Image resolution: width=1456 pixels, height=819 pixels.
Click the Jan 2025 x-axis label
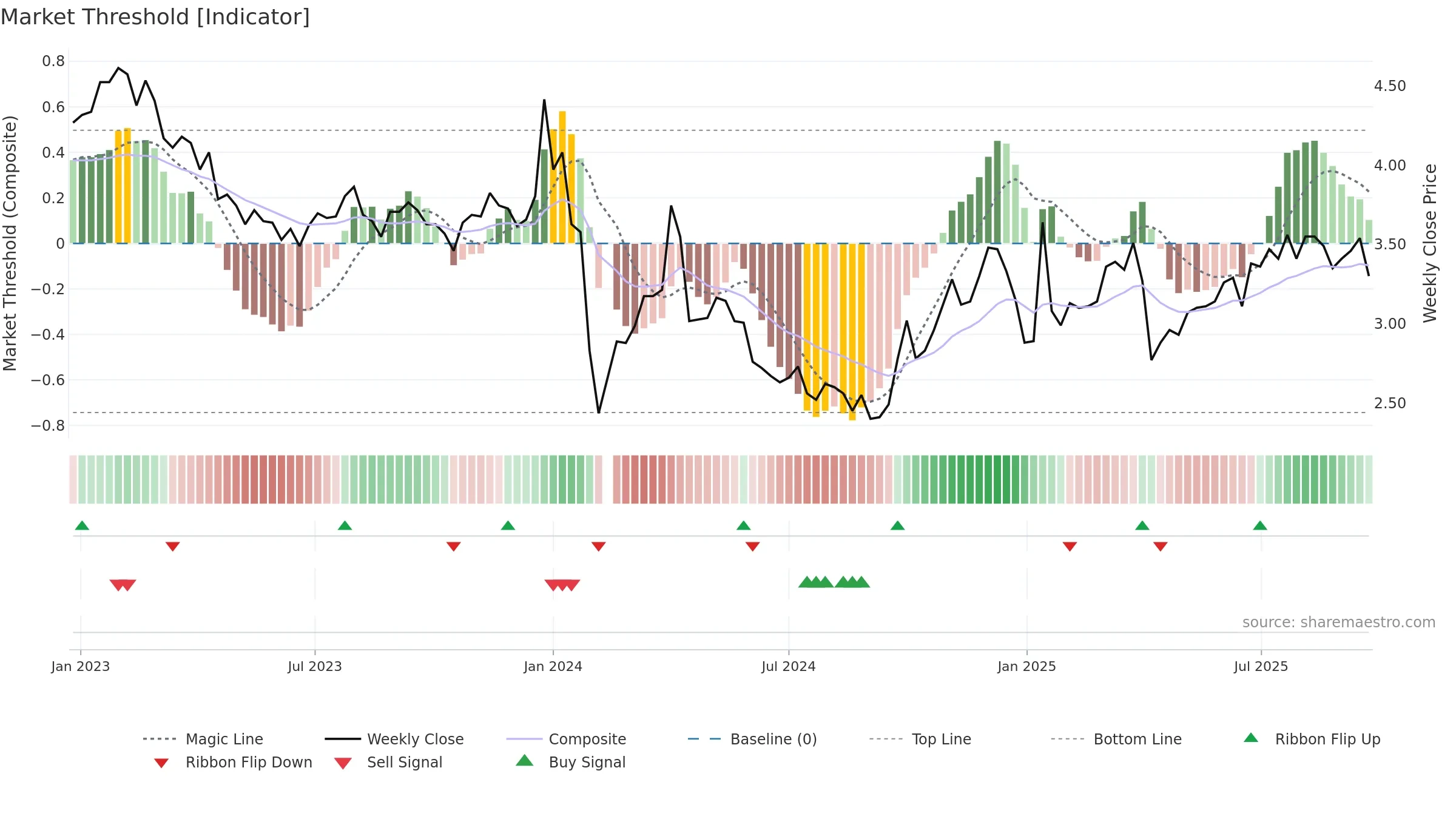point(1026,666)
